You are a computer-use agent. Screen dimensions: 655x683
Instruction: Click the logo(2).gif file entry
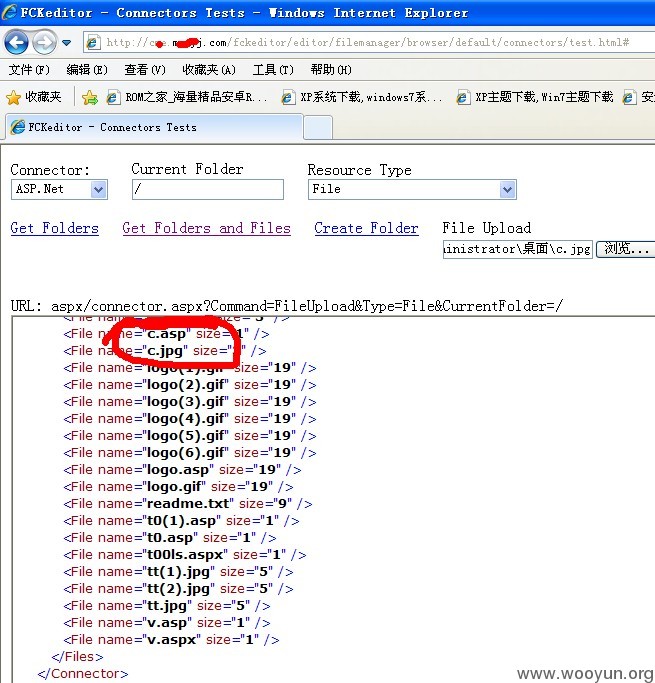[190, 385]
